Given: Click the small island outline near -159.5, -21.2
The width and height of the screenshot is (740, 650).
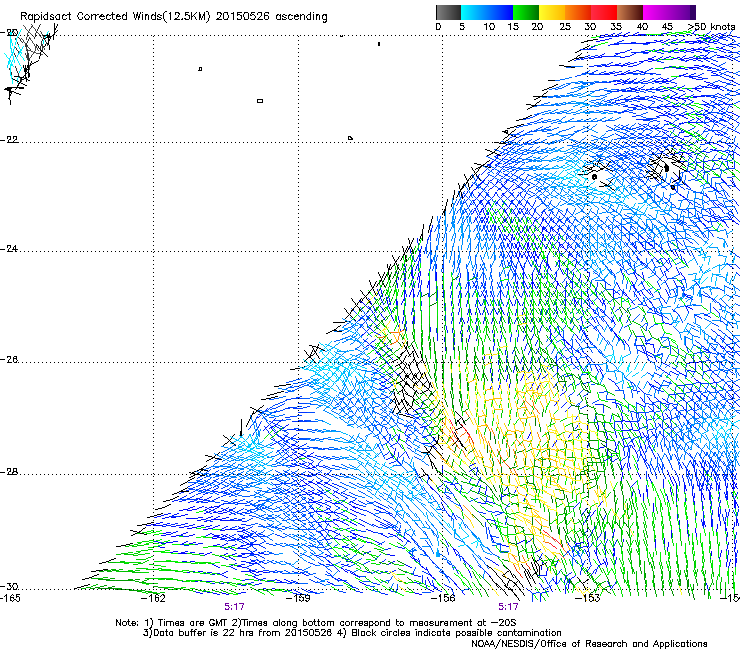Looking at the screenshot, I should tap(260, 101).
